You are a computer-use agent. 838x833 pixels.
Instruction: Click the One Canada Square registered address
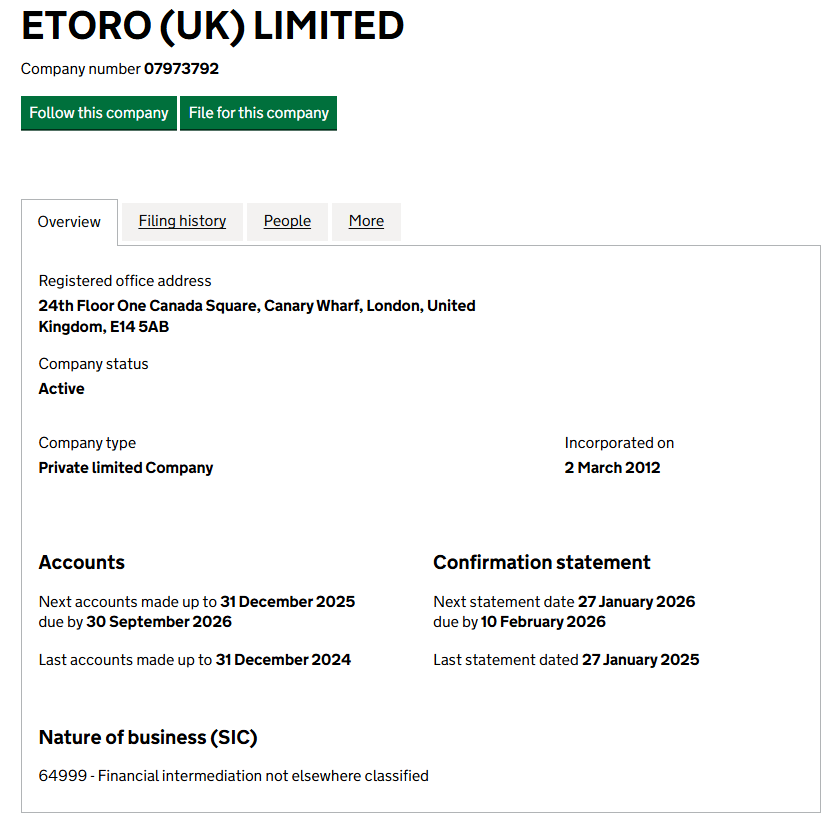pos(257,316)
